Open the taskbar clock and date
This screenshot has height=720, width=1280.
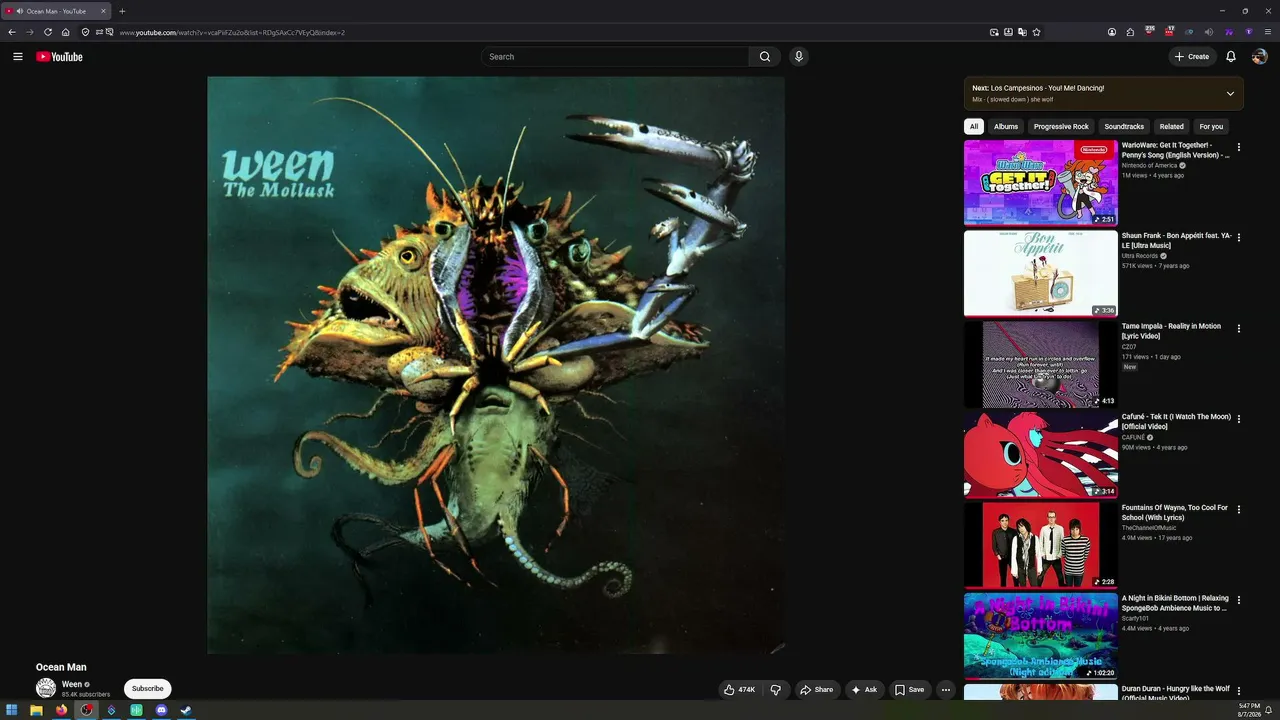(x=1250, y=710)
